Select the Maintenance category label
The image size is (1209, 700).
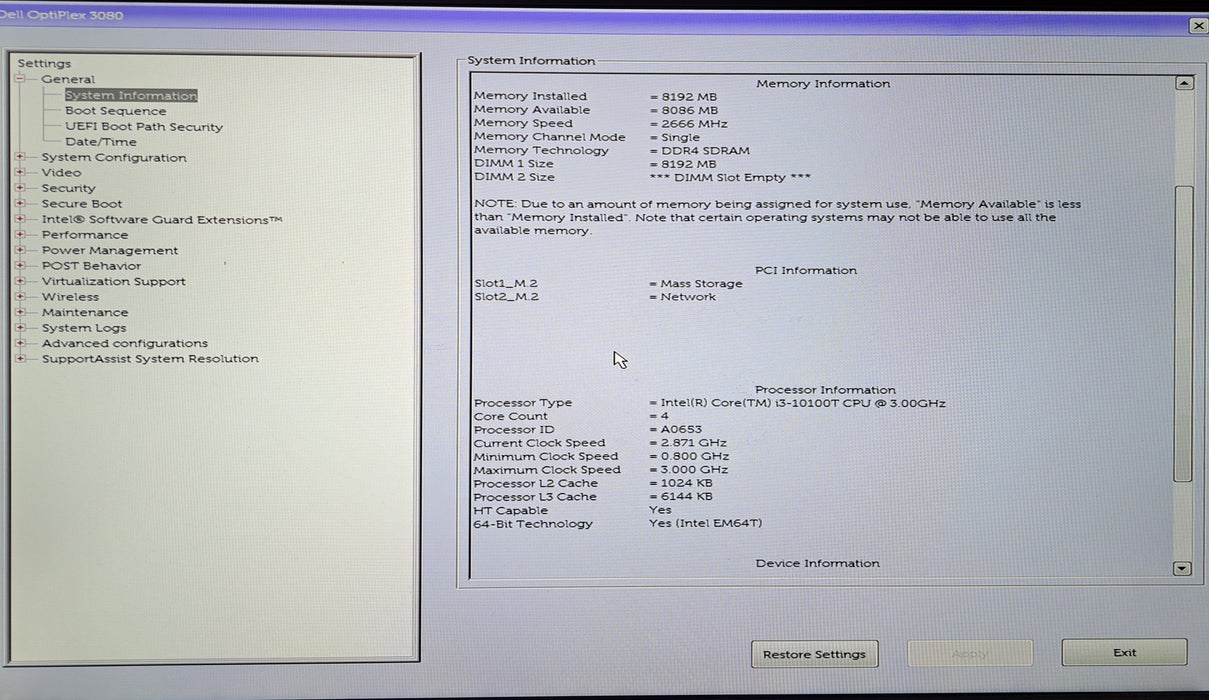click(x=85, y=312)
